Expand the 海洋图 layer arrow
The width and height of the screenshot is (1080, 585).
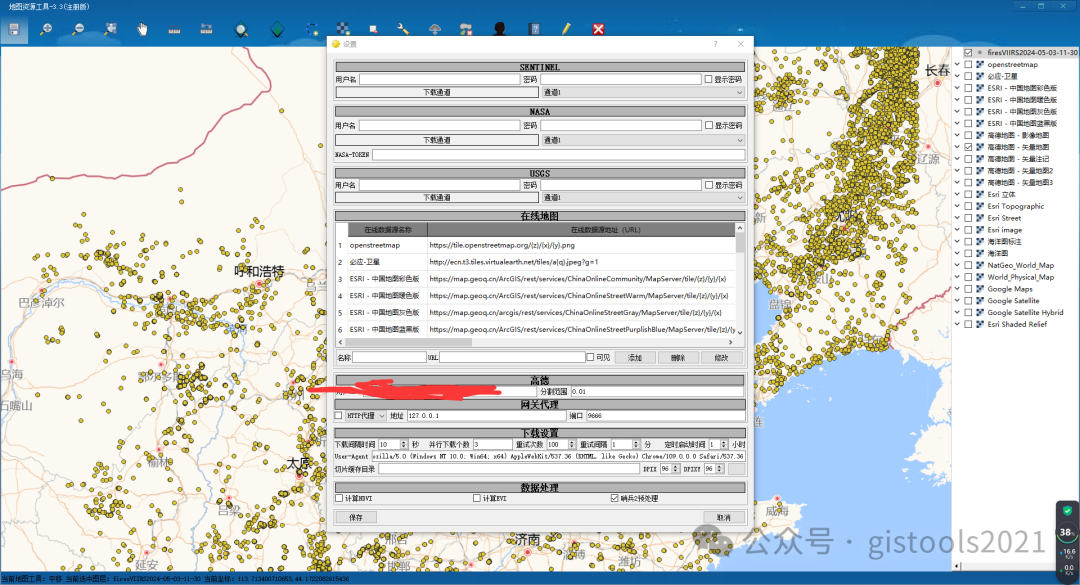(957, 254)
